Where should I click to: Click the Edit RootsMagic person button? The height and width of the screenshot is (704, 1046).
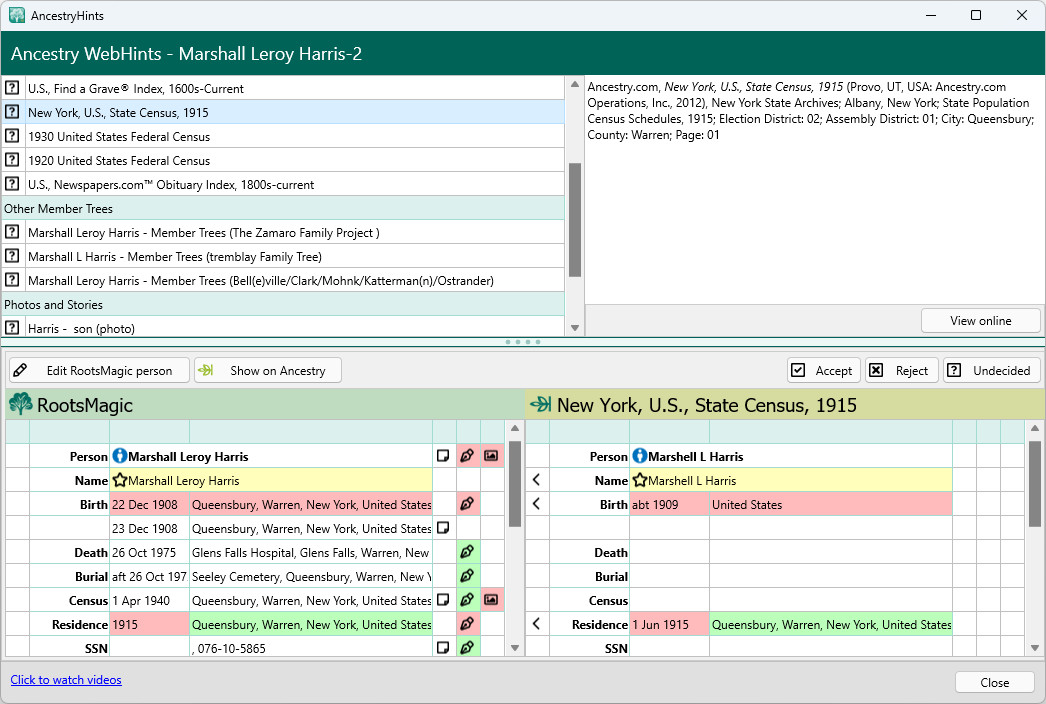(98, 370)
